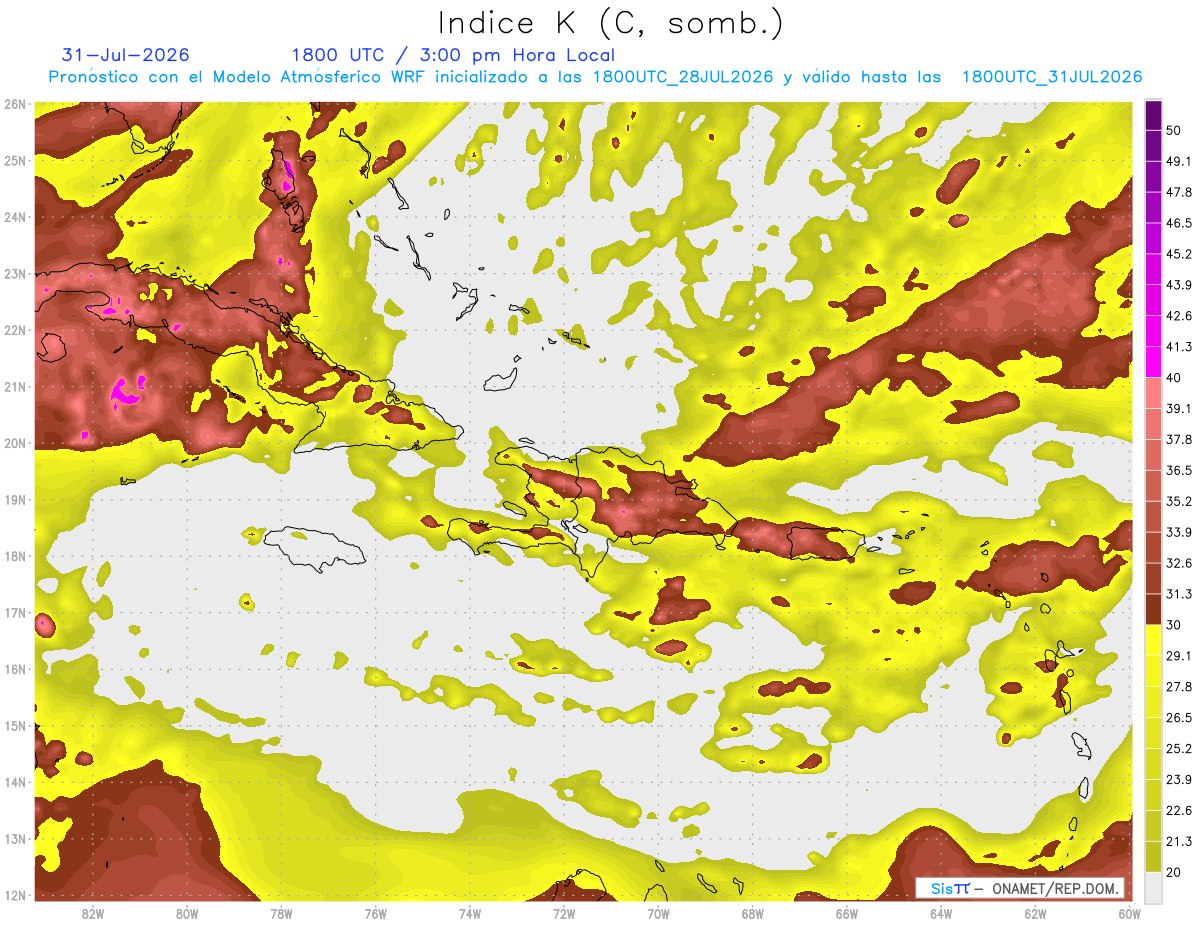The width and height of the screenshot is (1200, 927).
Task: Select the dark brown swatch between 30 and 31.3
Action: pyautogui.click(x=1153, y=609)
